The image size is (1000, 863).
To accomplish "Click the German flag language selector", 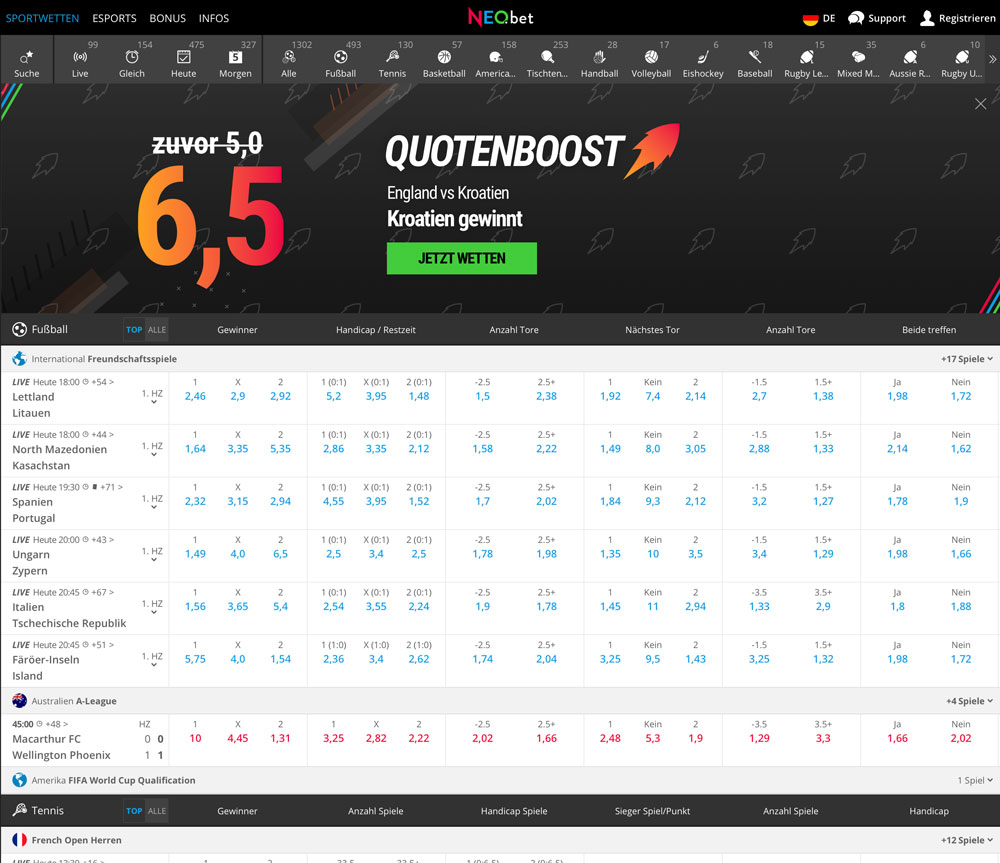I will [811, 18].
